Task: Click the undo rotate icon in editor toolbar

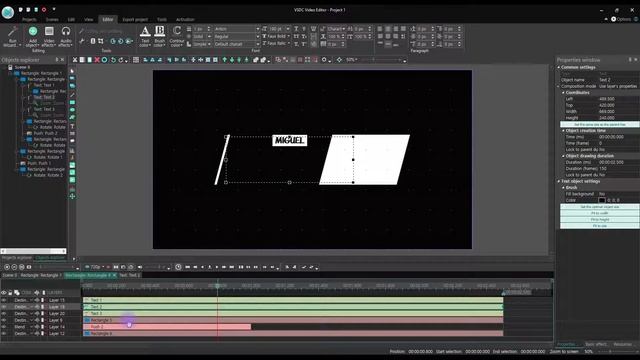Action: (113, 60)
